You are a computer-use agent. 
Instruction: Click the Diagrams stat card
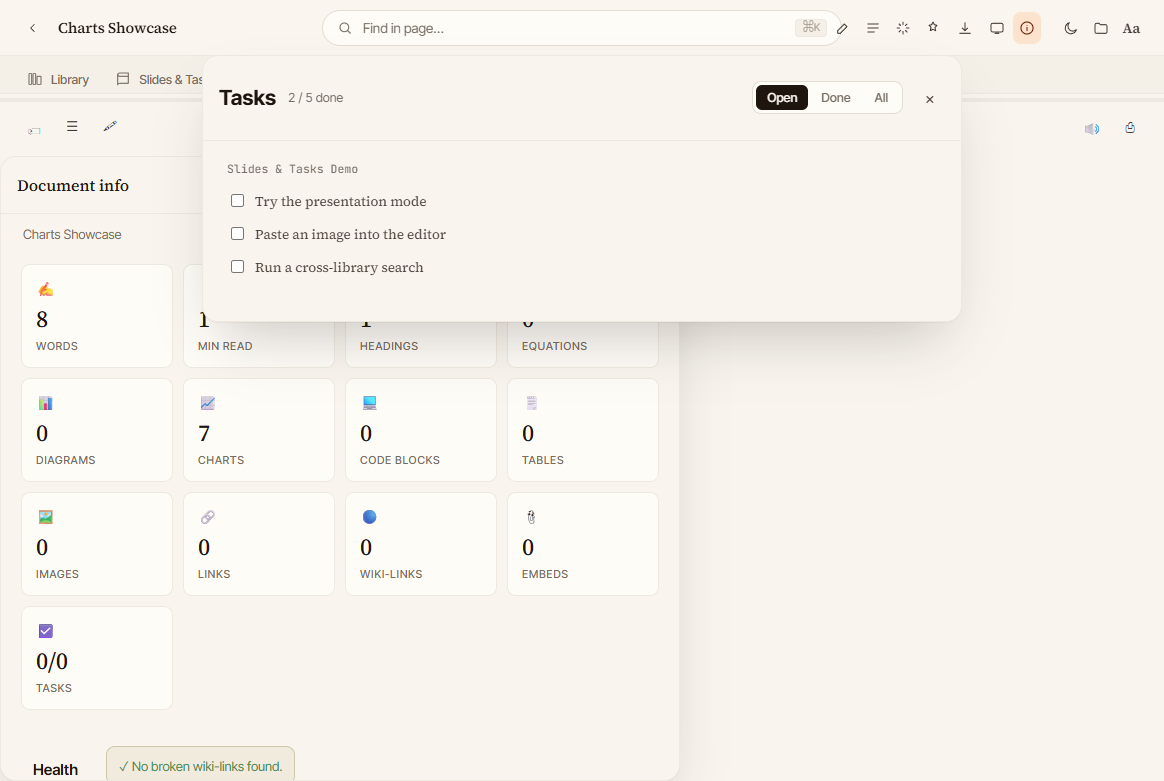pos(97,430)
